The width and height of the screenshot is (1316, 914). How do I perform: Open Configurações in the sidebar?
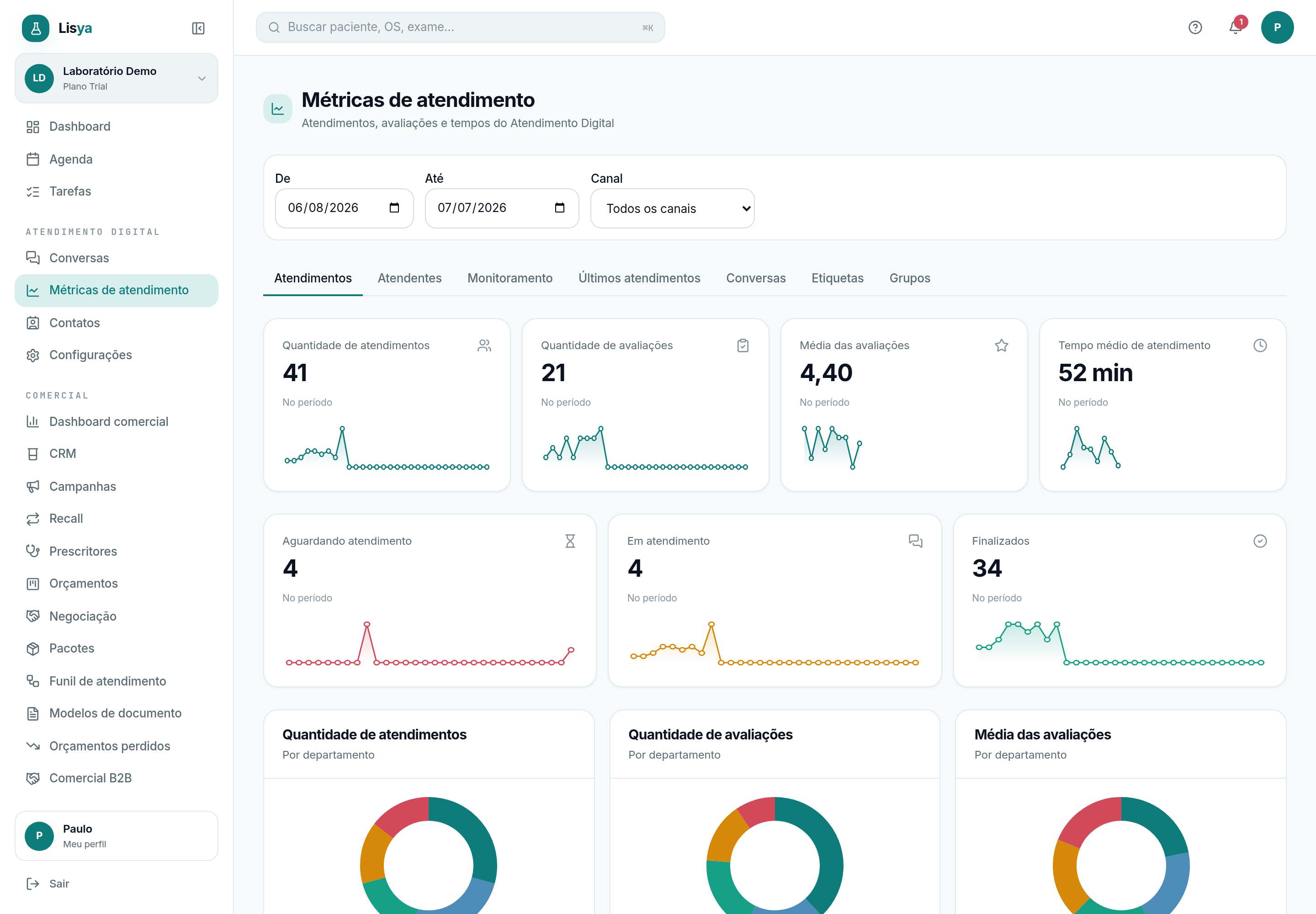116,355
